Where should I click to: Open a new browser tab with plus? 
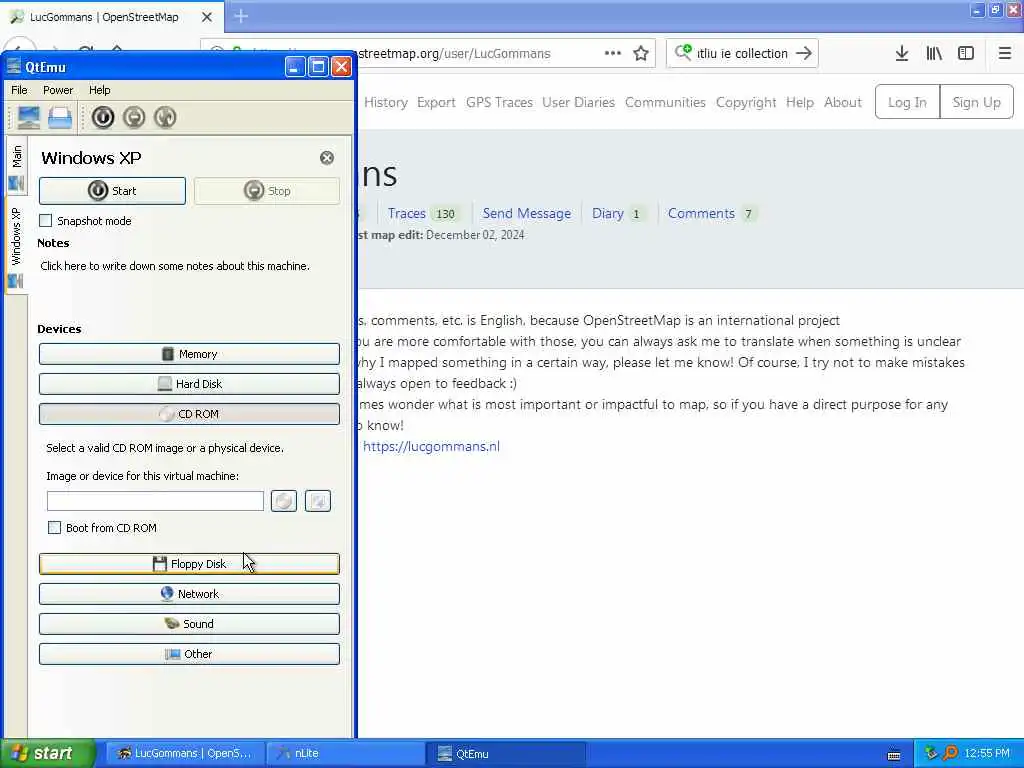(241, 16)
